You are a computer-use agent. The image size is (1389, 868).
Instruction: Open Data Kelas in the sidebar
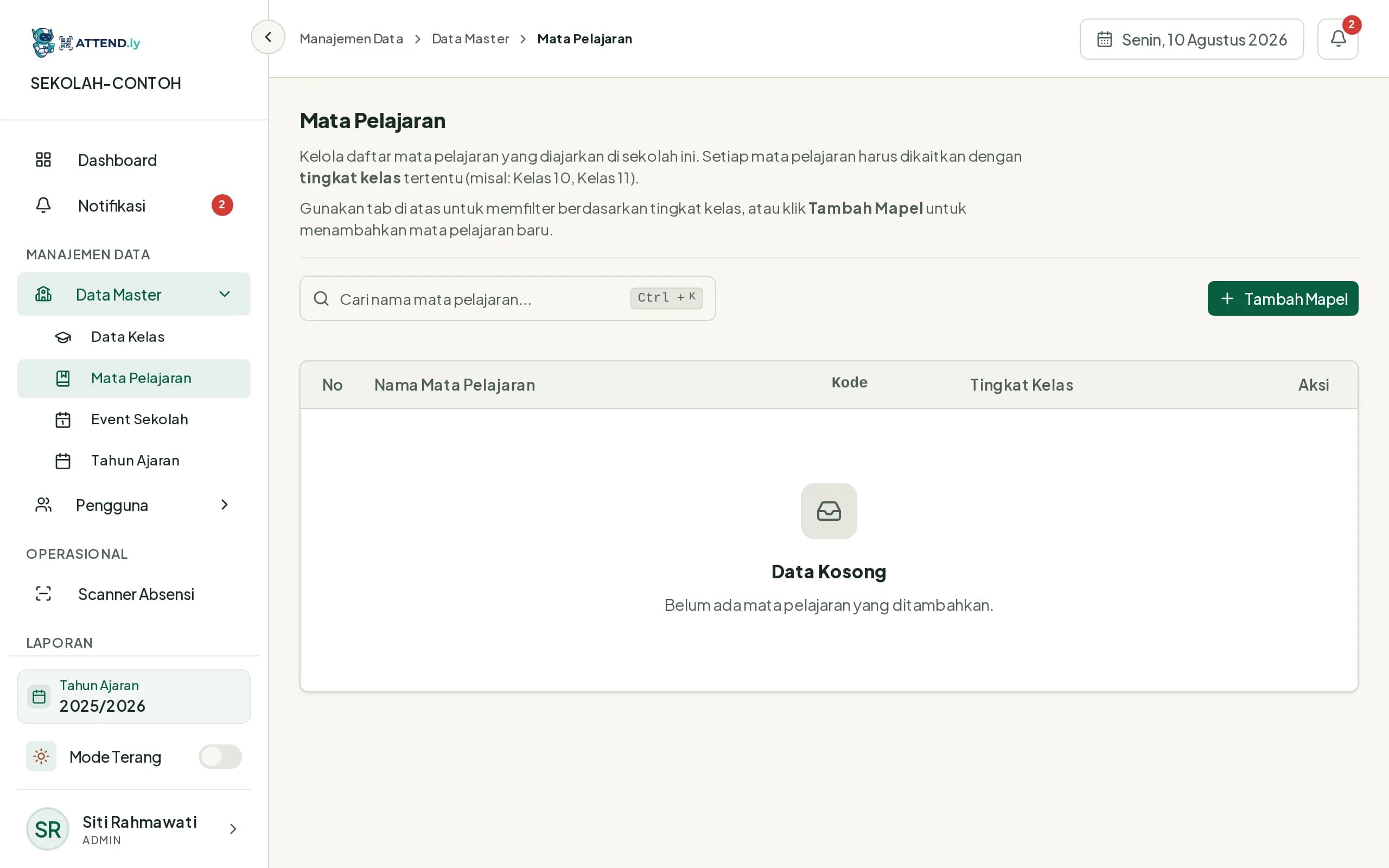133,337
